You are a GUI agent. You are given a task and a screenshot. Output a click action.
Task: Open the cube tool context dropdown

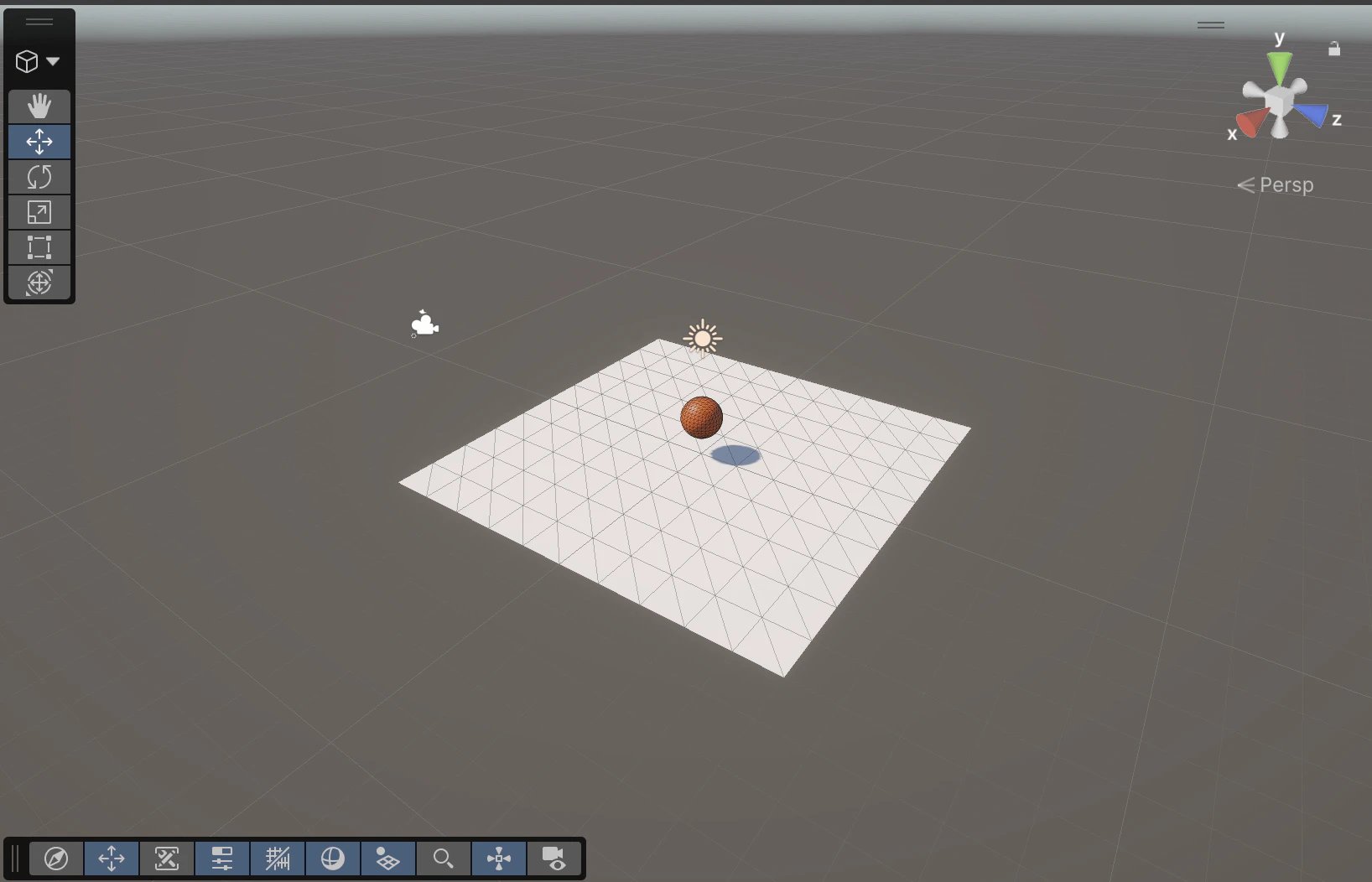click(x=38, y=61)
